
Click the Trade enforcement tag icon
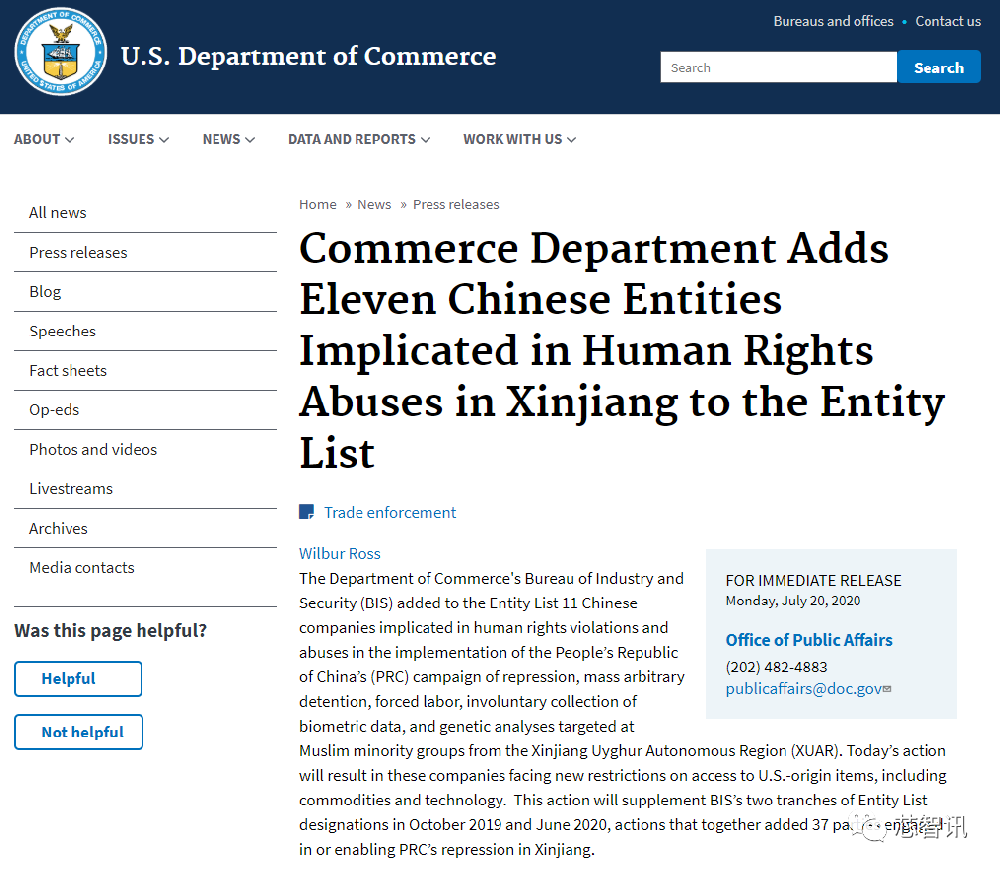307,512
